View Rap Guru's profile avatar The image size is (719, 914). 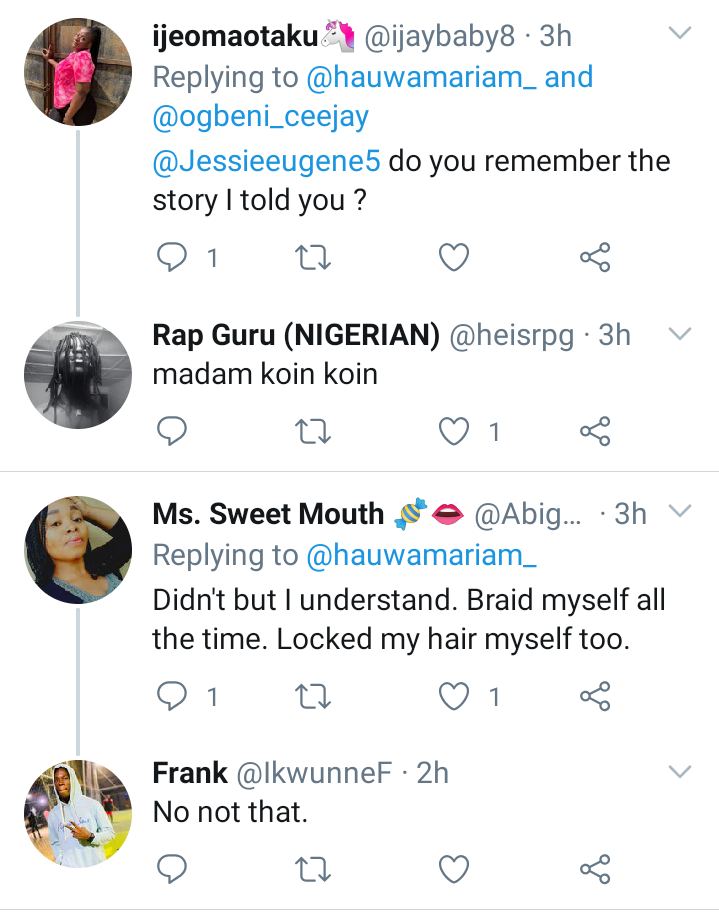[x=79, y=373]
